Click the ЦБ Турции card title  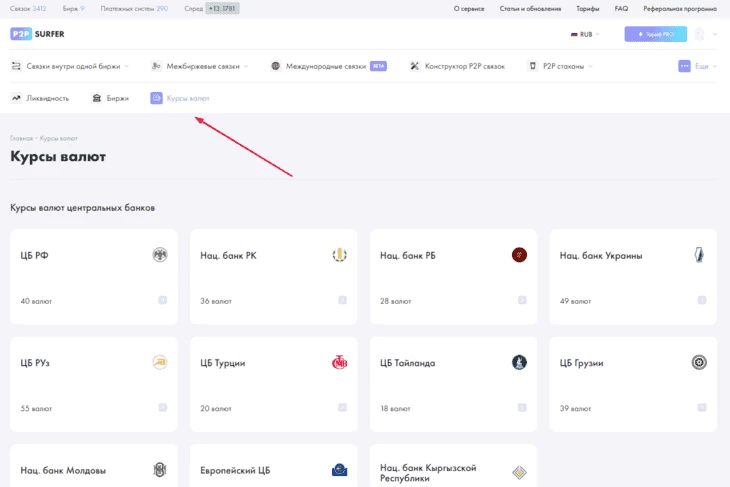click(223, 363)
